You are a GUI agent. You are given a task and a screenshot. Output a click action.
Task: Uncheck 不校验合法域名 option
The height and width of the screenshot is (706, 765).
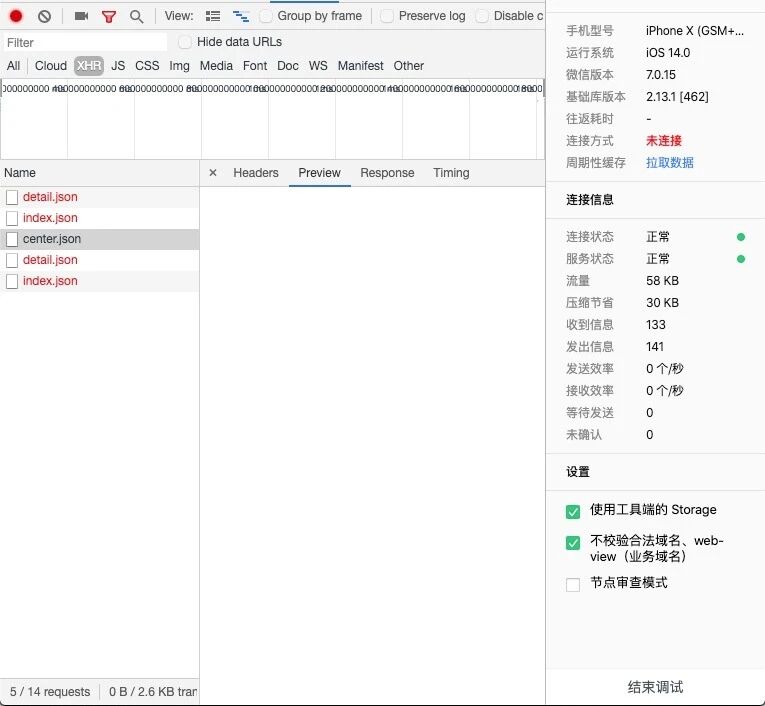tap(573, 543)
